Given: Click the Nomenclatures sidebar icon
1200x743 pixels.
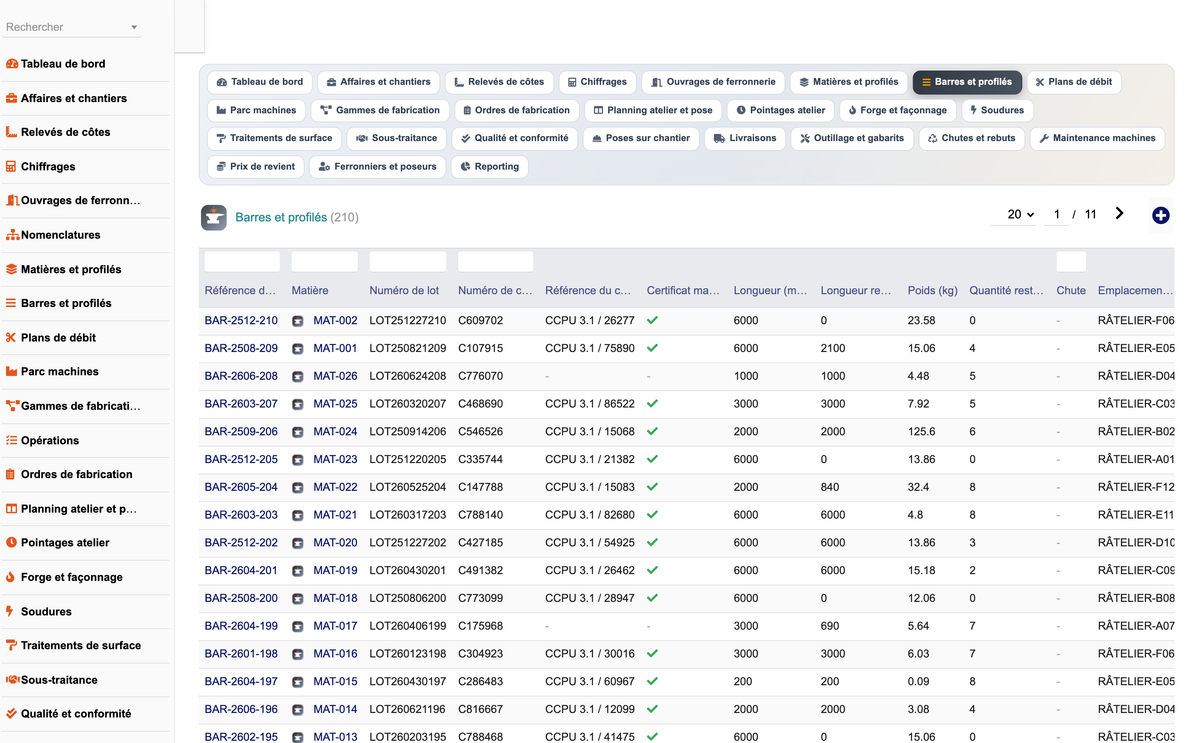Looking at the screenshot, I should 12,235.
